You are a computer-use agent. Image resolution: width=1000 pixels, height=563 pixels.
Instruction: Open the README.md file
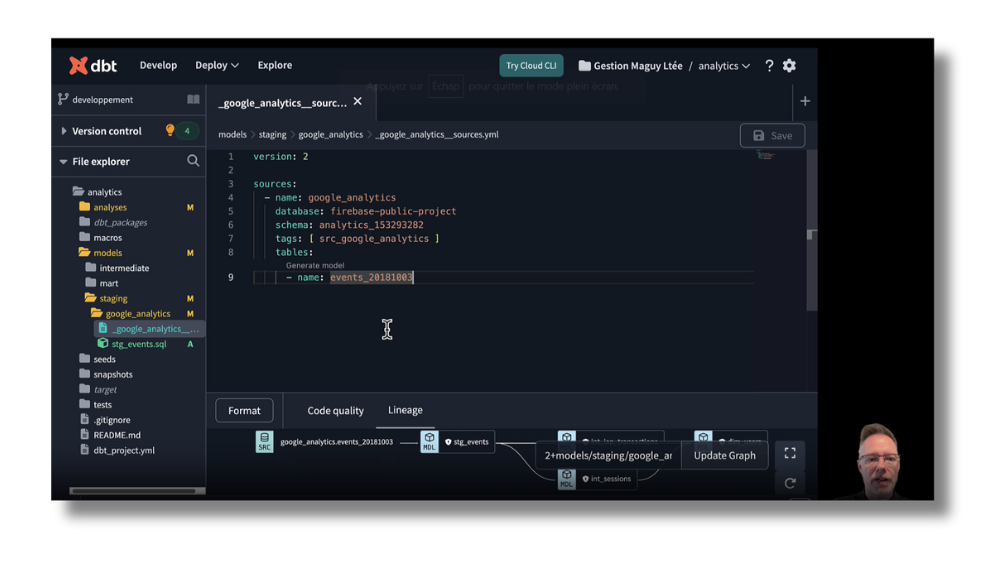[x=110, y=435]
